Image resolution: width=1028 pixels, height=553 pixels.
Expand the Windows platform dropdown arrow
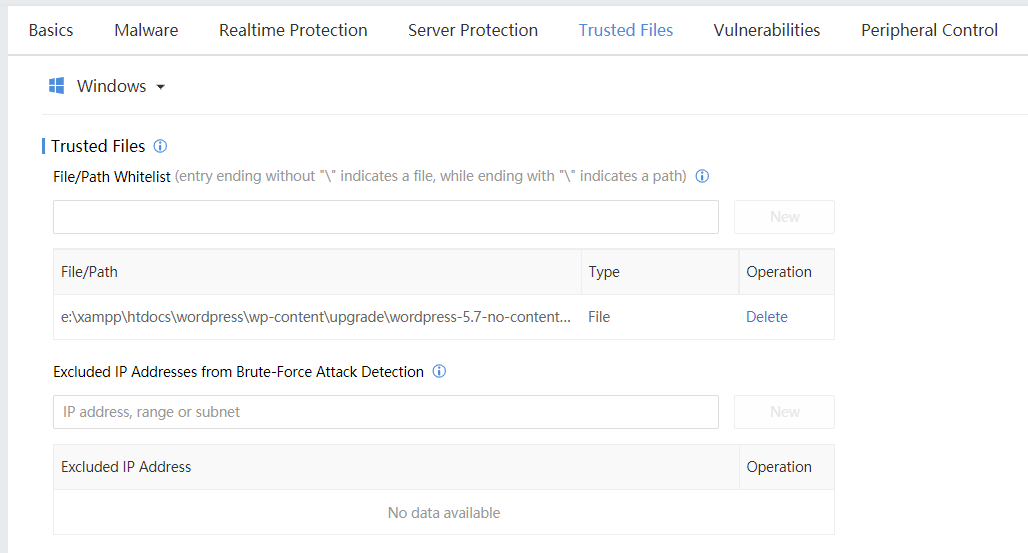pyautogui.click(x=161, y=87)
